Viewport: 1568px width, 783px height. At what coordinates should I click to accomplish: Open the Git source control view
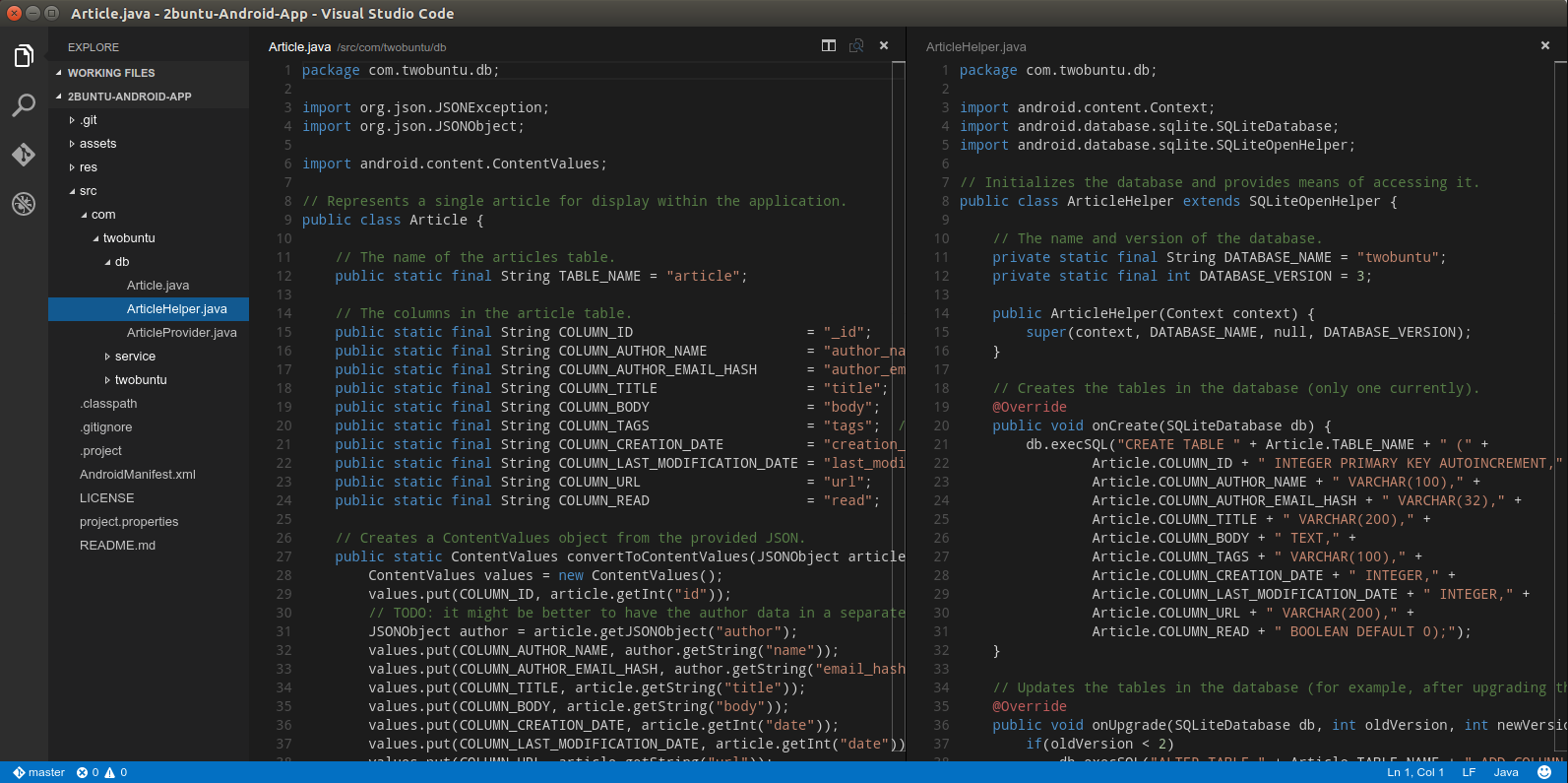[24, 155]
